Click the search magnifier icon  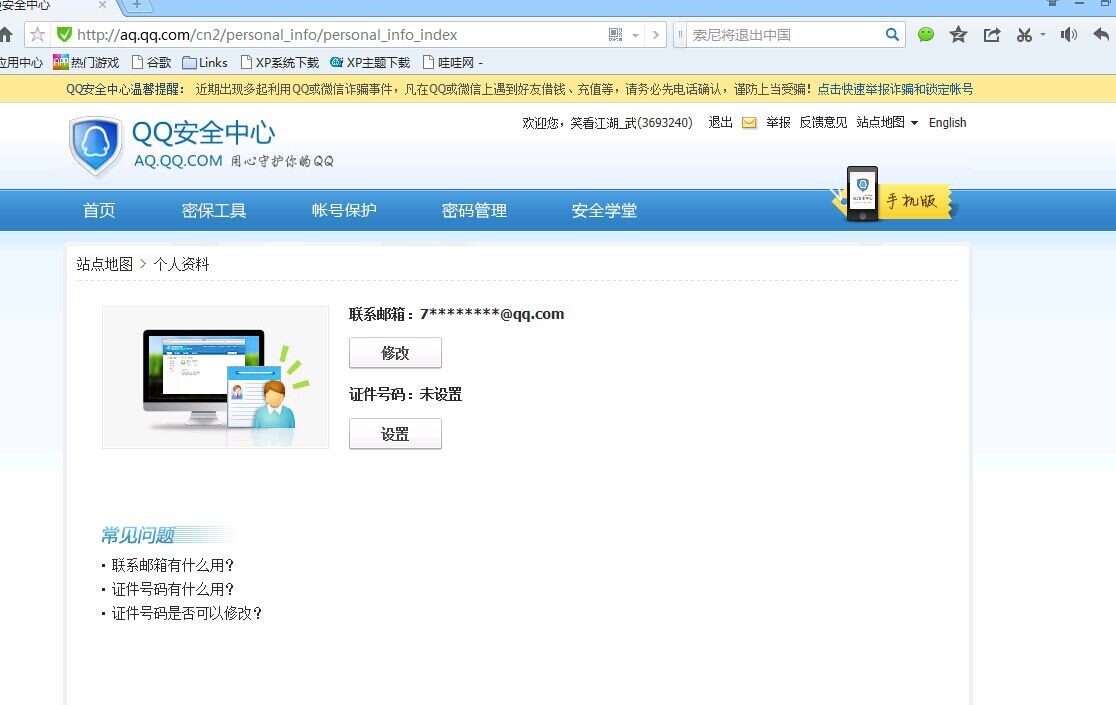click(x=892, y=34)
